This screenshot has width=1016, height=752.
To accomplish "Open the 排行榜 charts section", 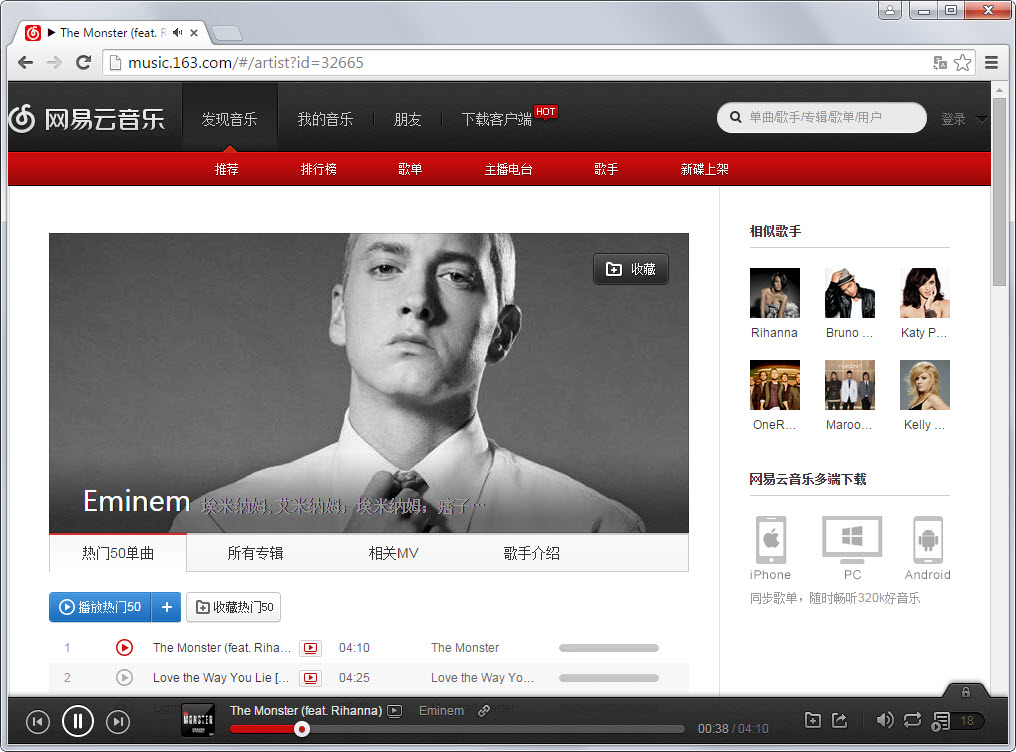I will (319, 169).
